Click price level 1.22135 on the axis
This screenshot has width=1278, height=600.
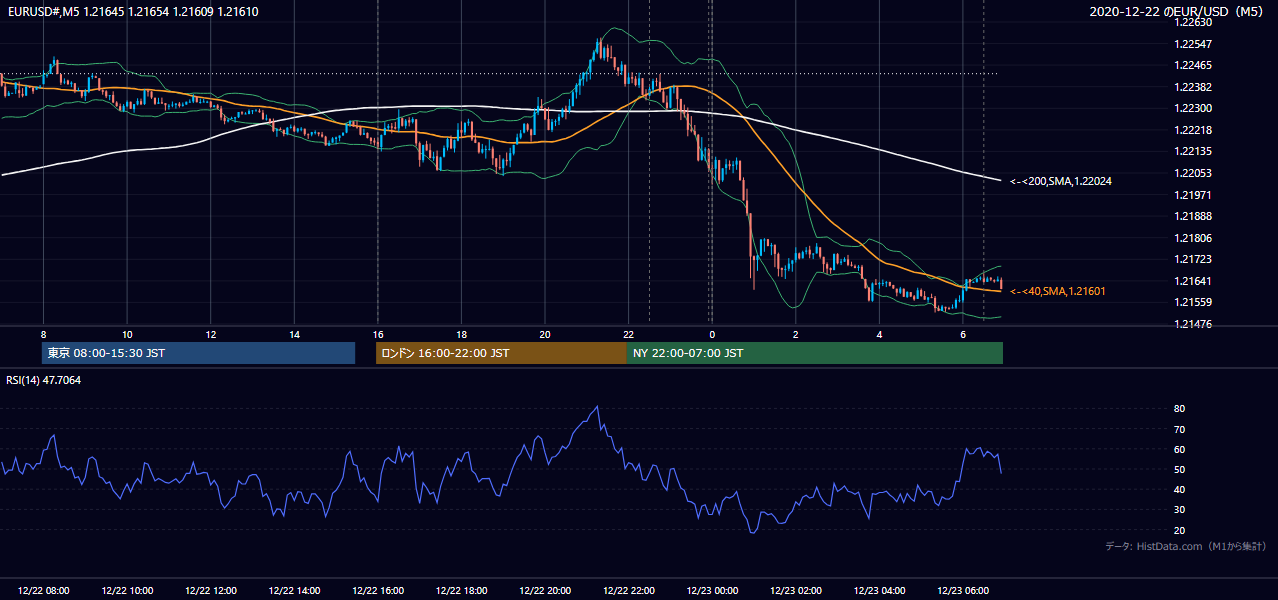(x=1195, y=151)
